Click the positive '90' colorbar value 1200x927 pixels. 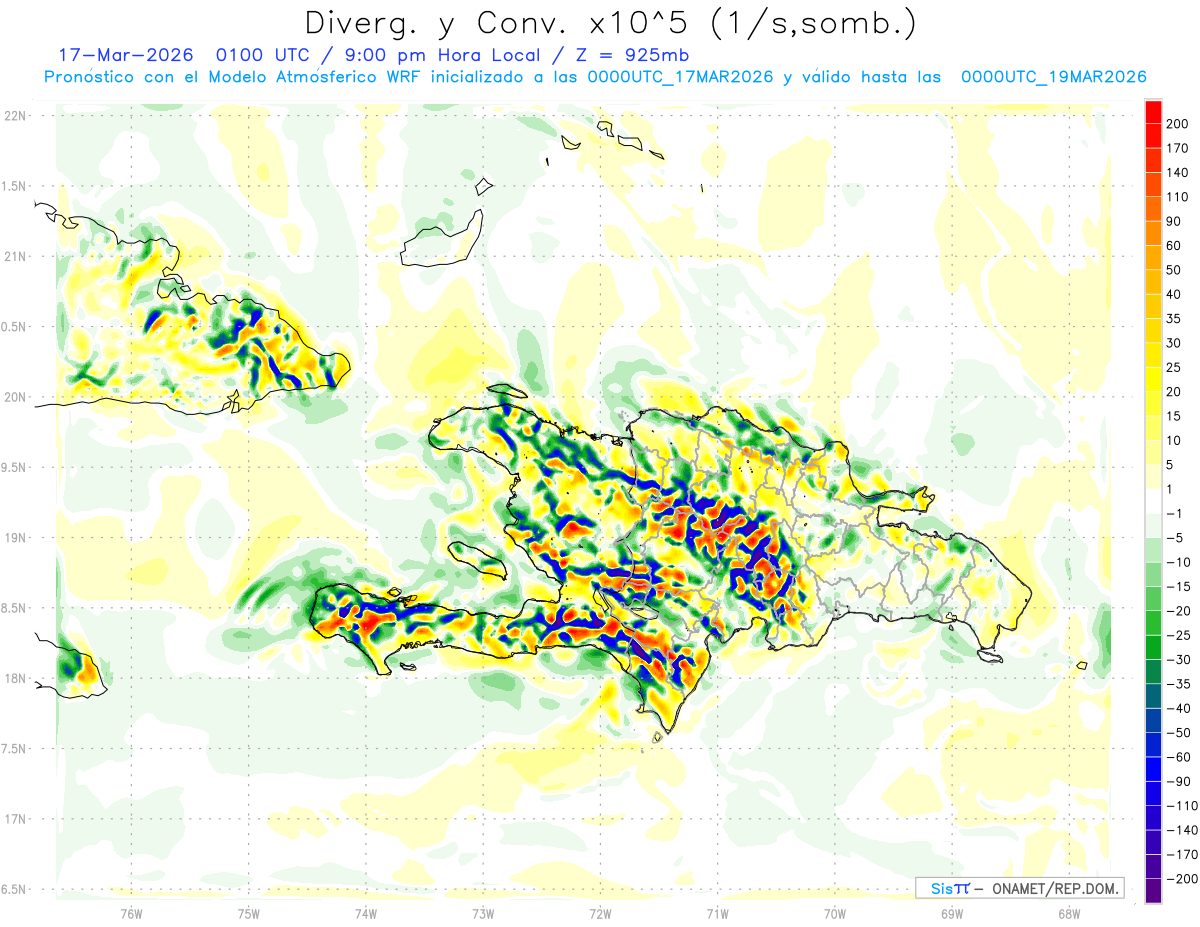(x=1174, y=221)
